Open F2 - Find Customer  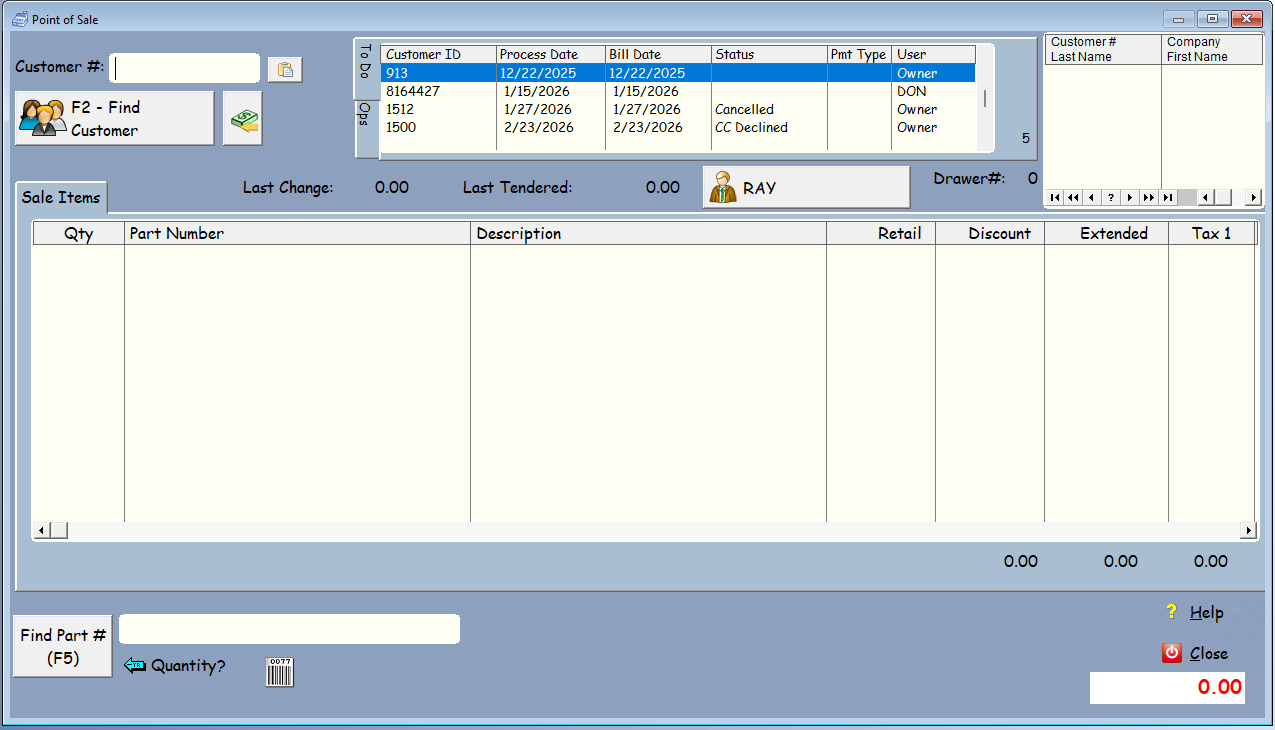(x=115, y=118)
